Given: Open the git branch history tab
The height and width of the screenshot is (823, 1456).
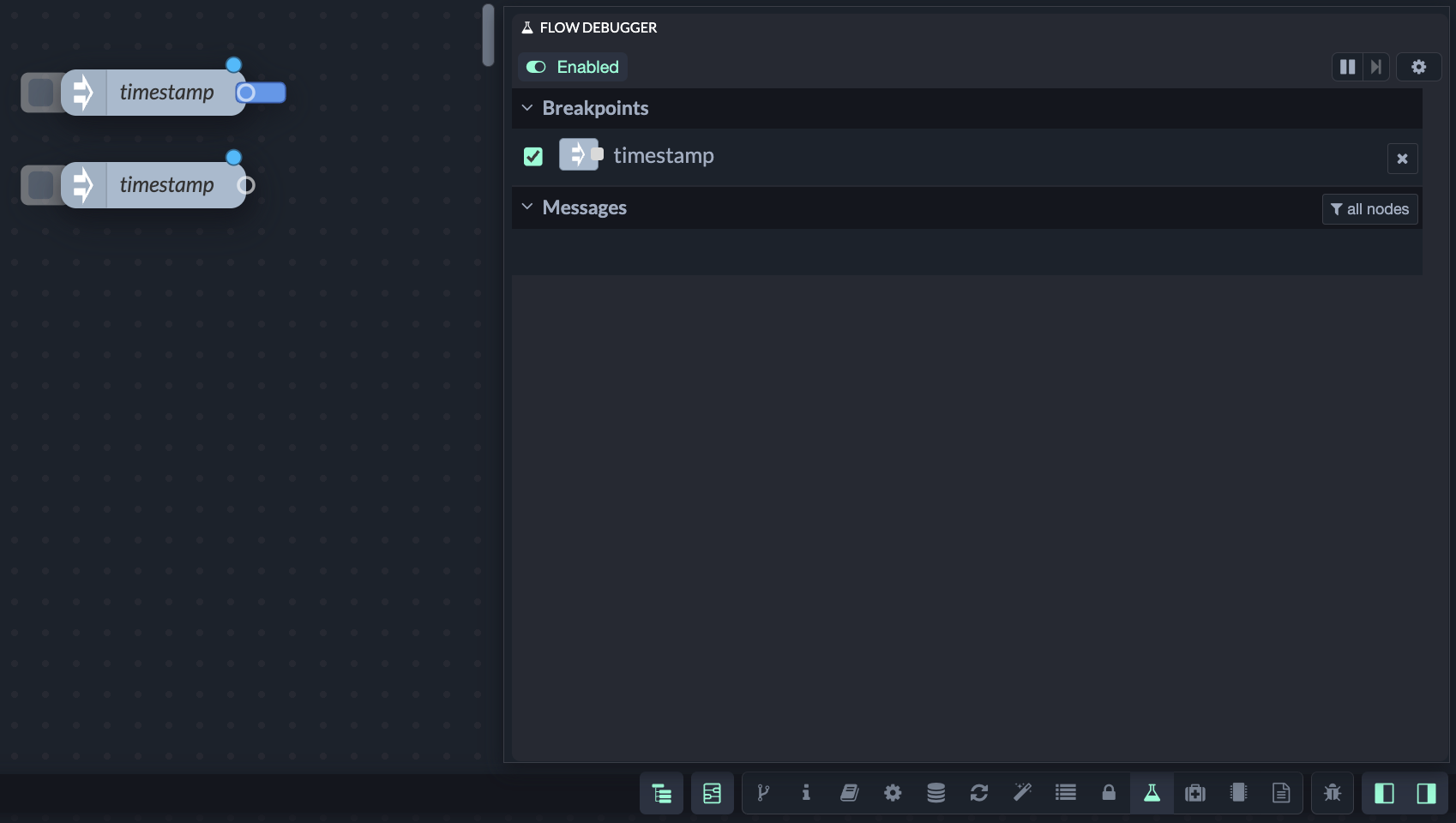Looking at the screenshot, I should pos(763,793).
